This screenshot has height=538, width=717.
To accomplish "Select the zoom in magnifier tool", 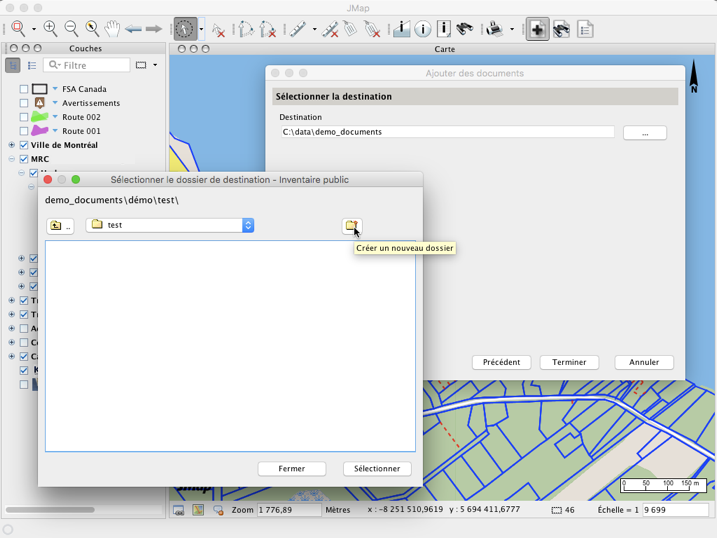I will (50, 29).
